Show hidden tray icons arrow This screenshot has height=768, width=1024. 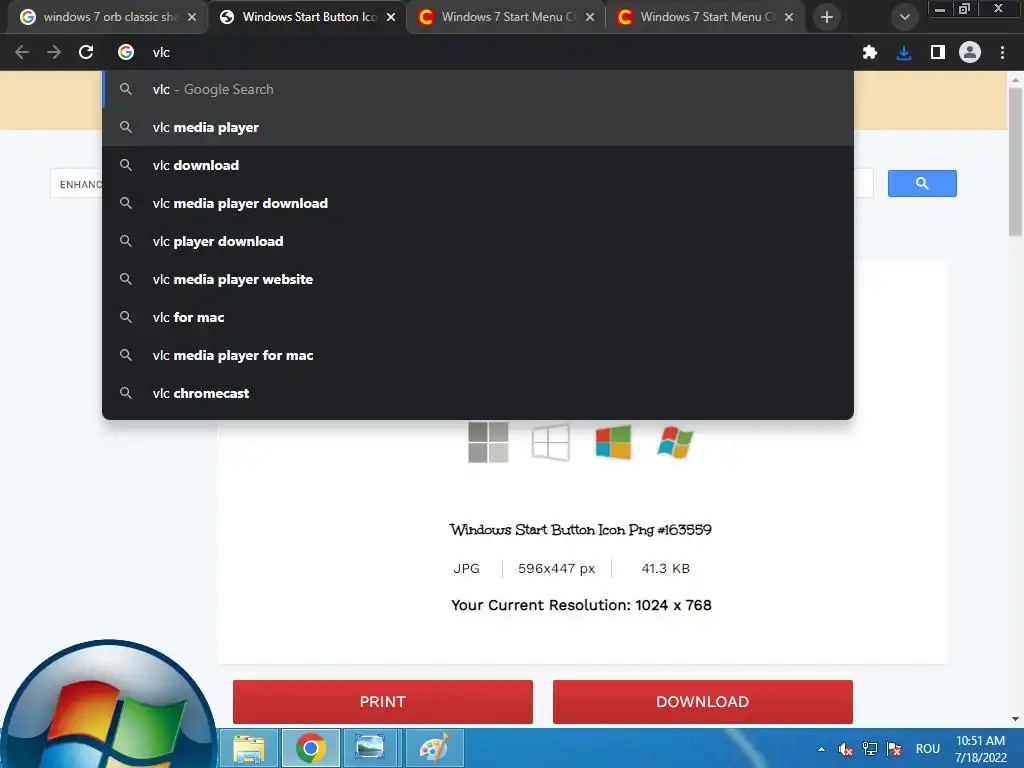(x=822, y=749)
